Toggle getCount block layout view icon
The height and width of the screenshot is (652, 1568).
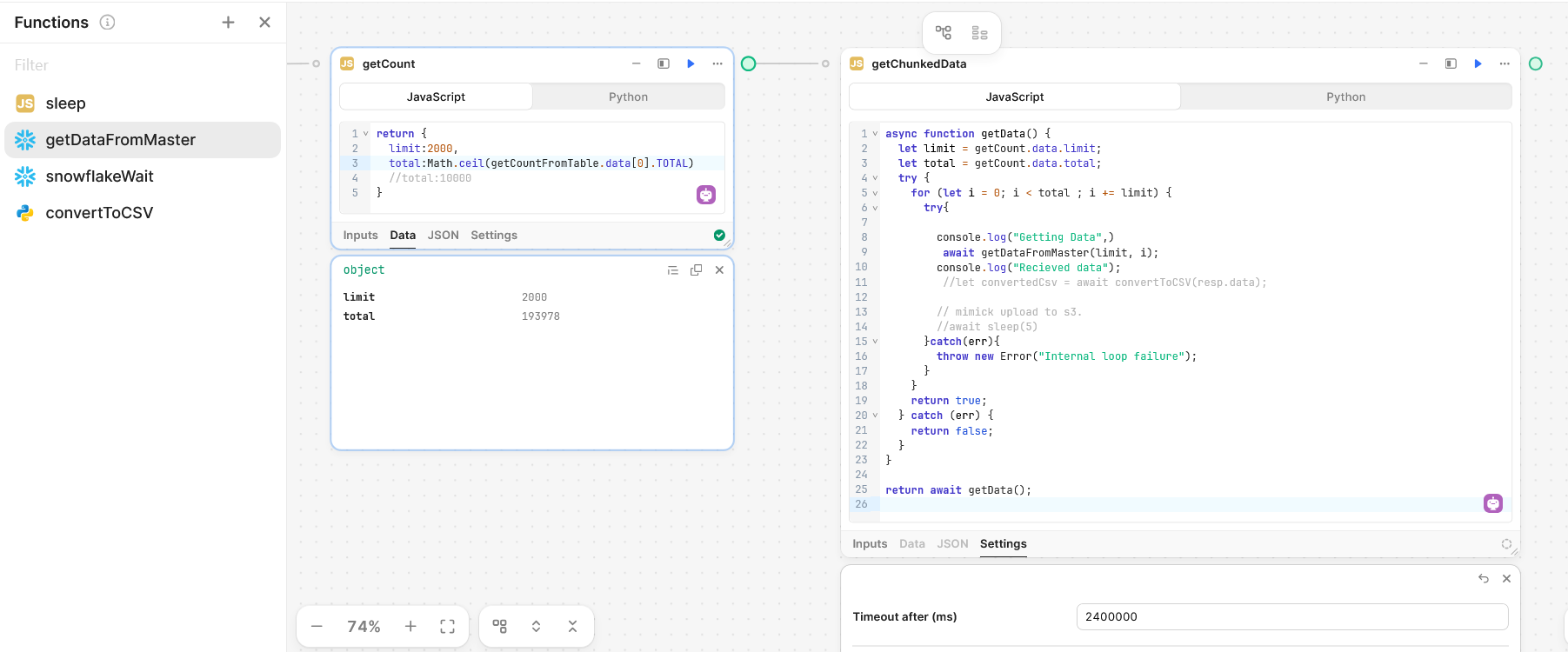[664, 63]
